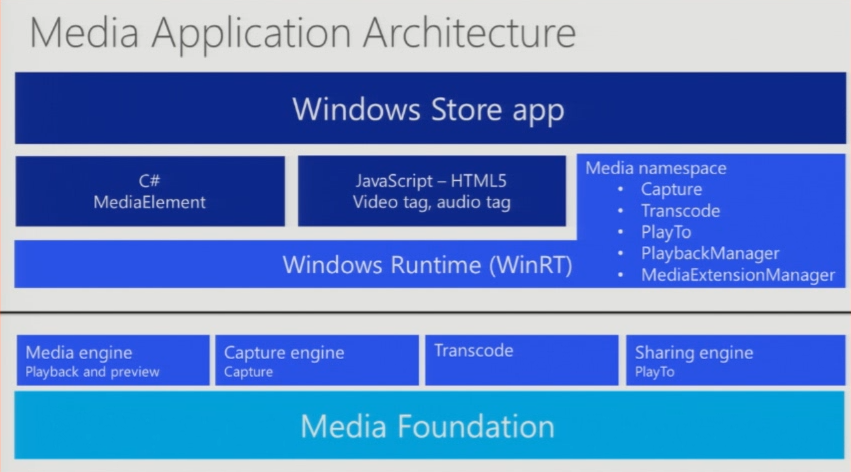Click the 'PlayTo' bullet under Media namespace
This screenshot has height=472, width=851.
point(666,232)
